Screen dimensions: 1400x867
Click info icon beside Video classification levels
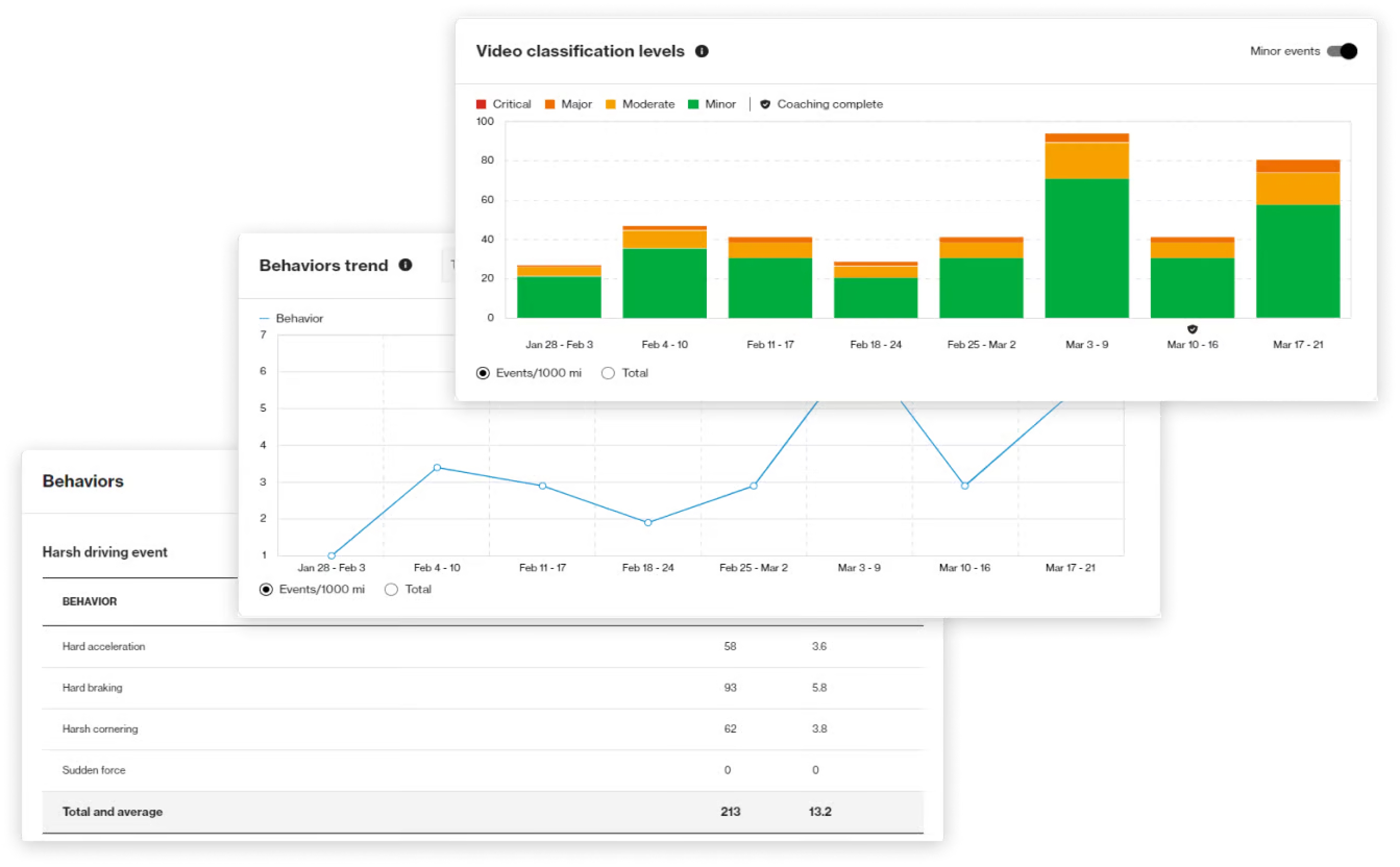[x=702, y=51]
